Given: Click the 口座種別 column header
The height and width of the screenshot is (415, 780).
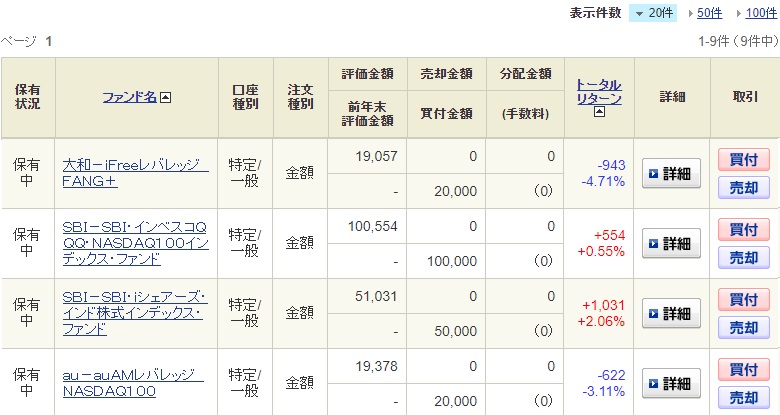Looking at the screenshot, I should pyautogui.click(x=246, y=97).
